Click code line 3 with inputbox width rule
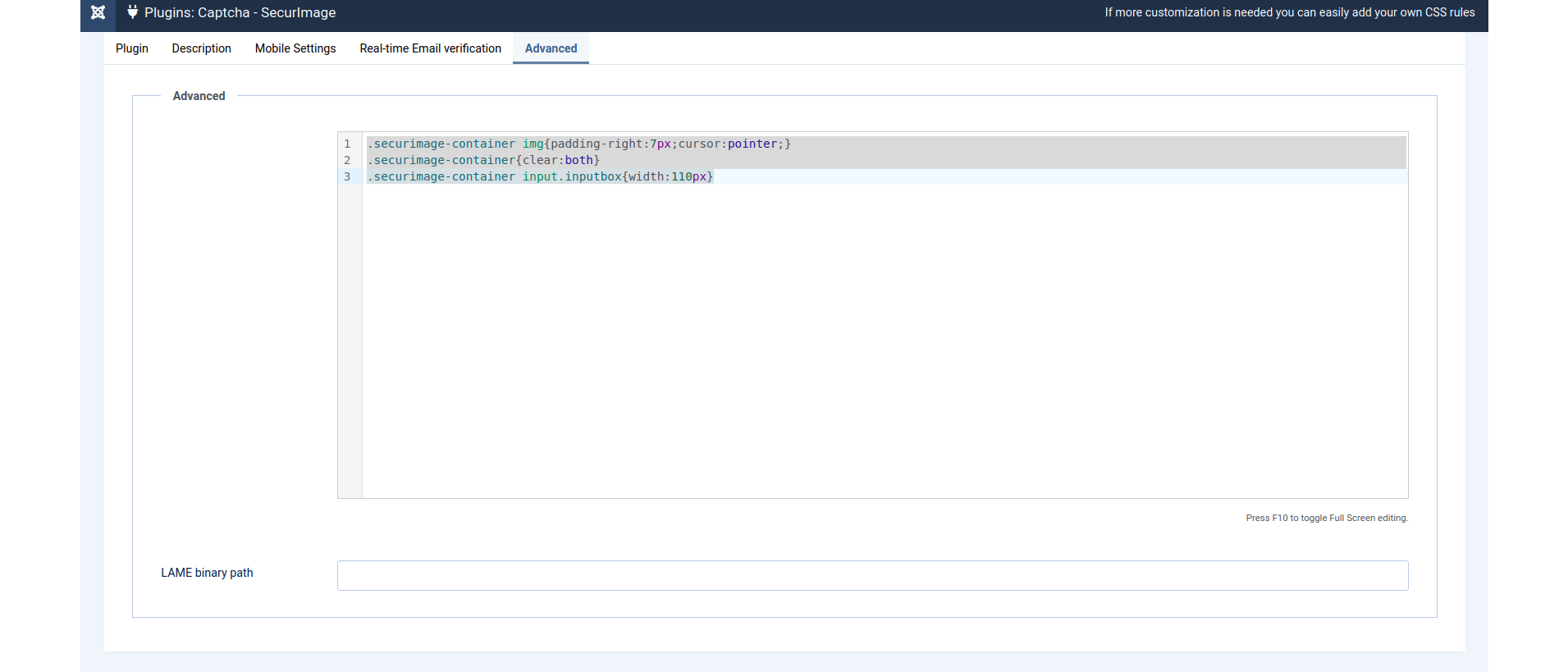 click(540, 176)
